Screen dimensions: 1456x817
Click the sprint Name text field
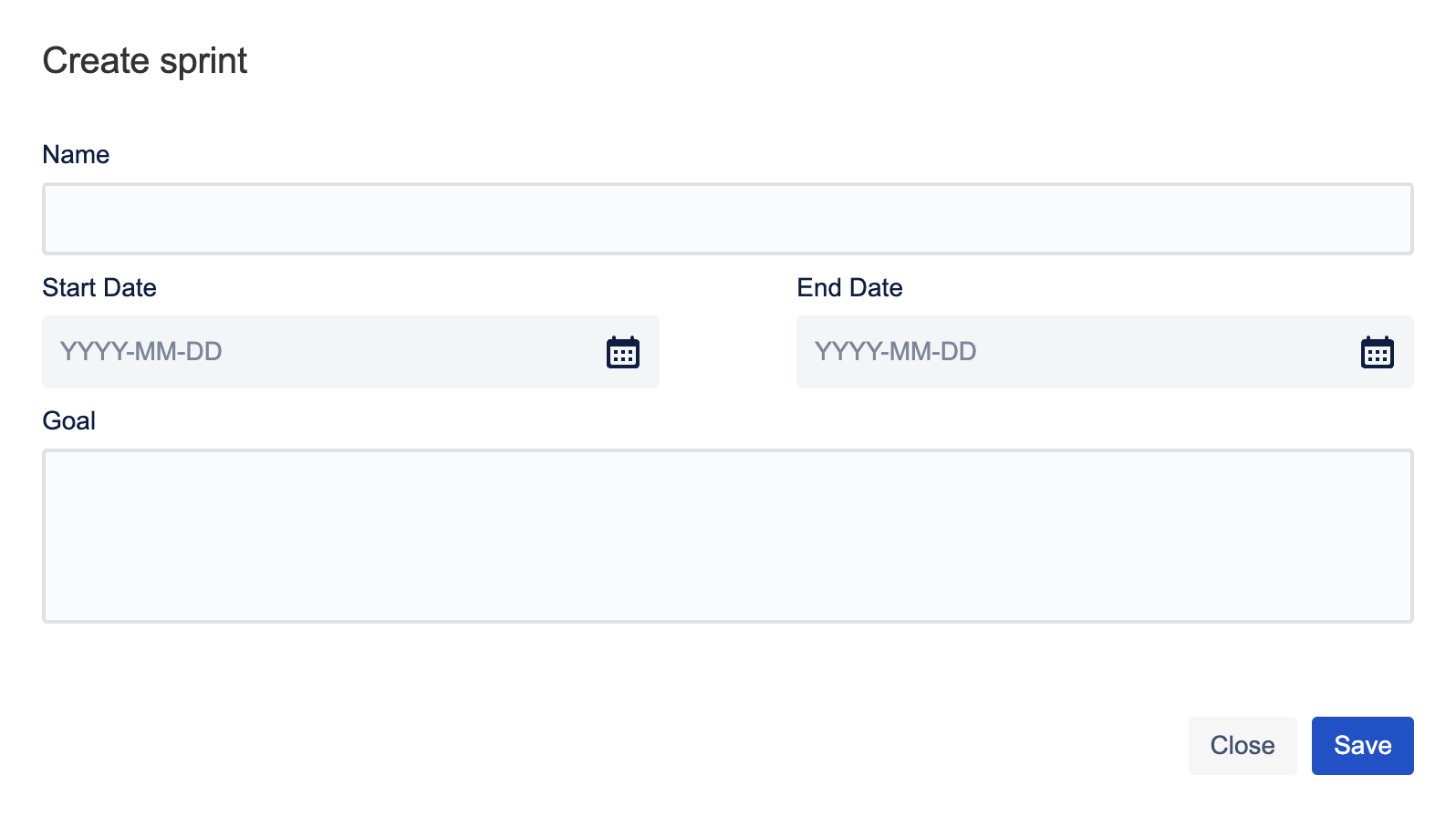(x=727, y=219)
